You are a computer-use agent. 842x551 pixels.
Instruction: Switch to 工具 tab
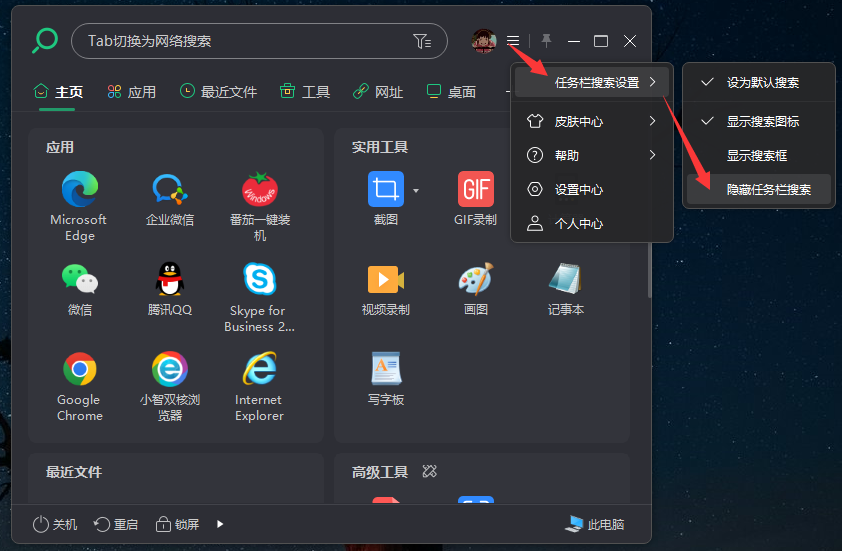pyautogui.click(x=304, y=92)
